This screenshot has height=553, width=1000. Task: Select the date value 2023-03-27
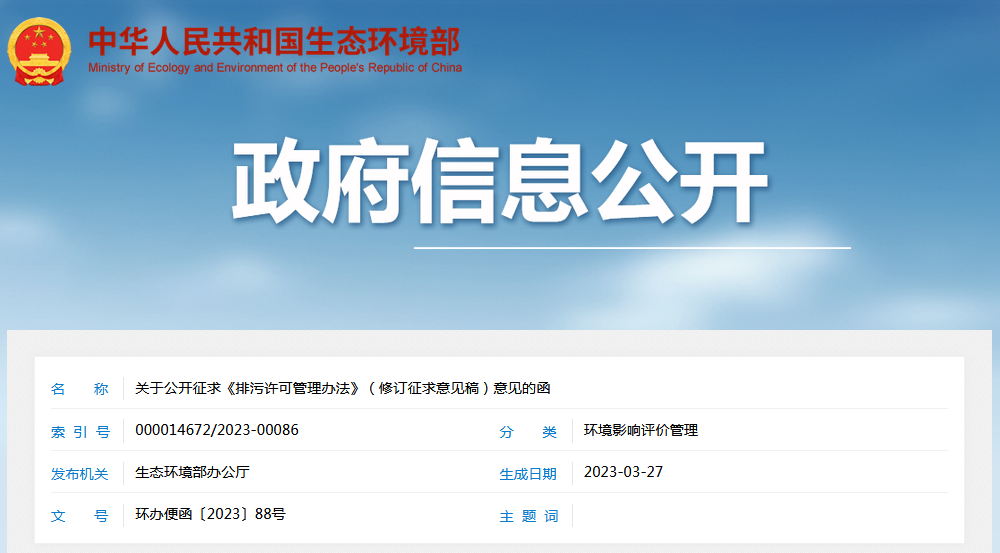[623, 472]
